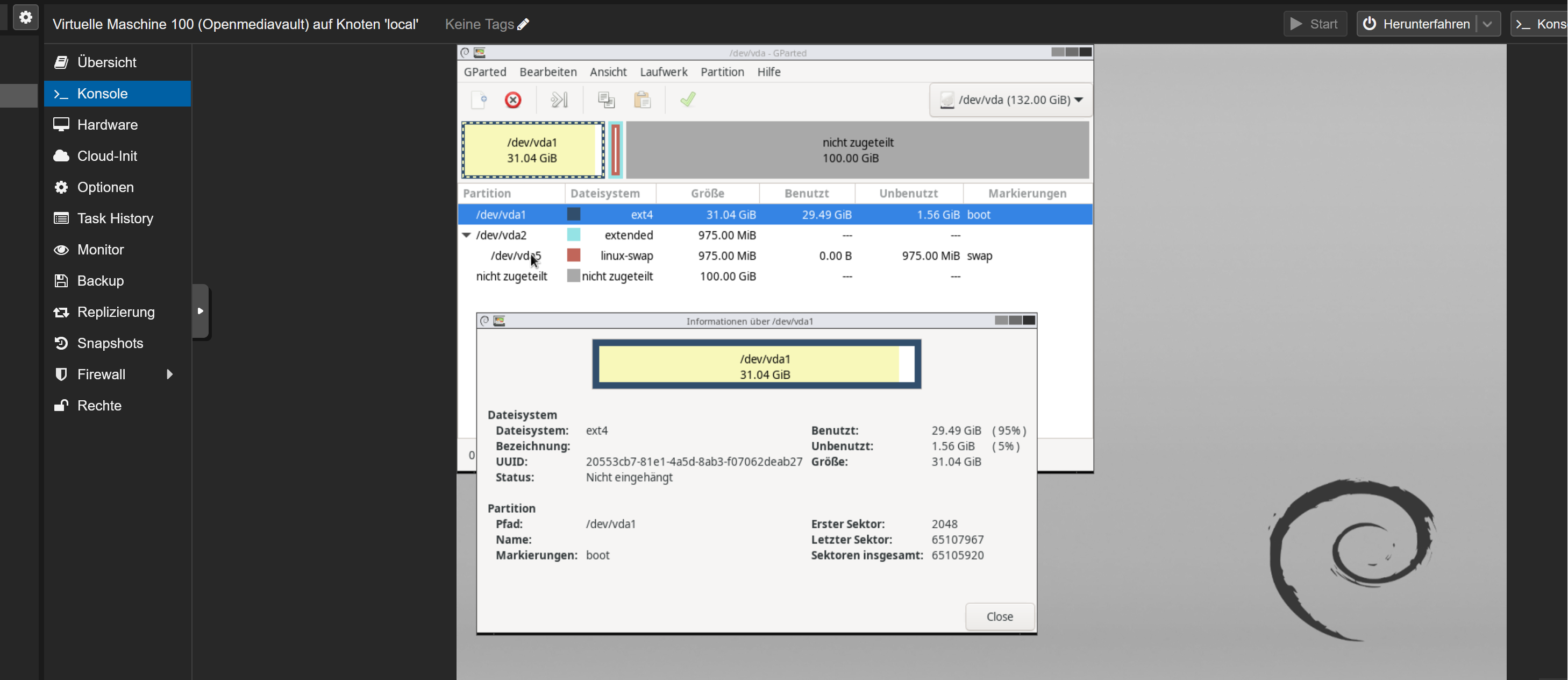This screenshot has height=680, width=1568.
Task: Click the GParted new partition icon
Action: (x=480, y=100)
